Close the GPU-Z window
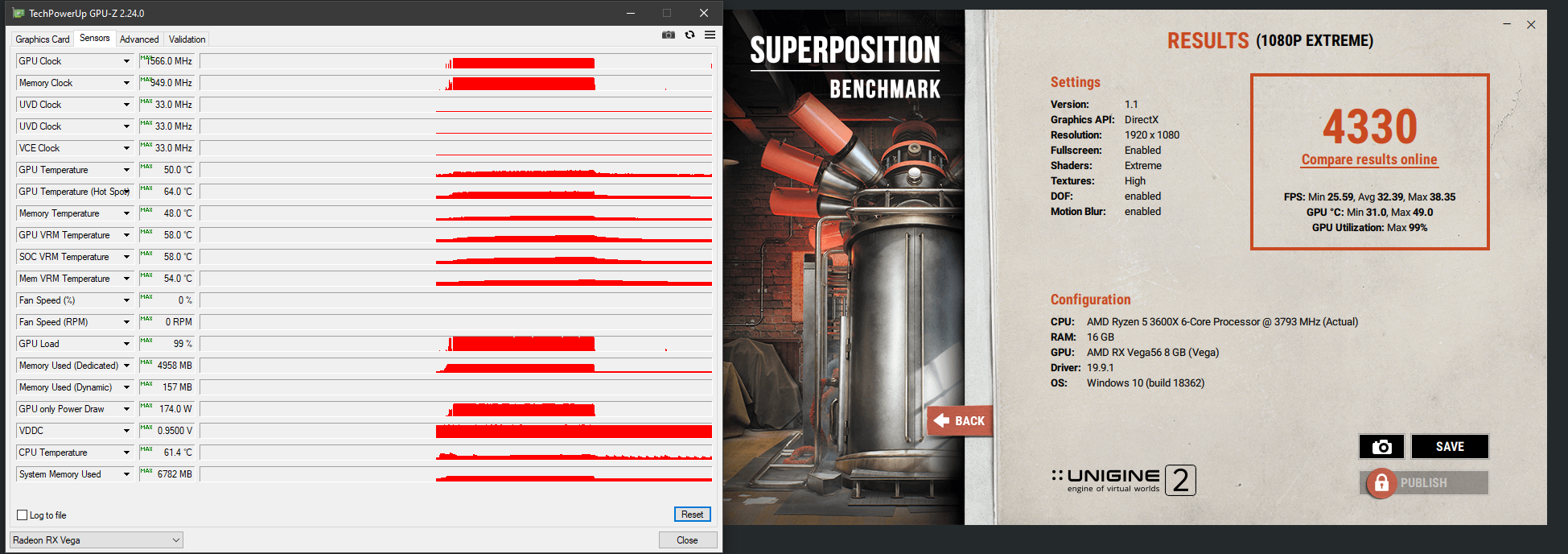 (x=703, y=13)
